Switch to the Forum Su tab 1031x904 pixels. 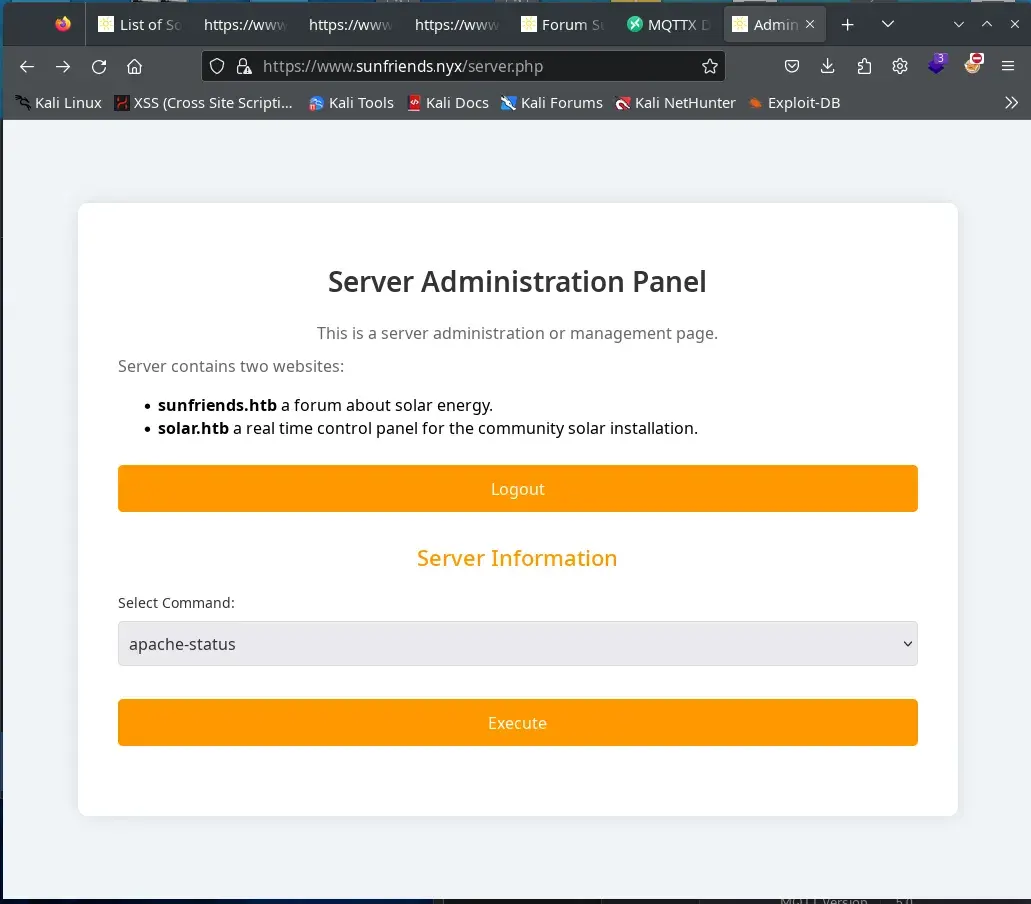563,24
